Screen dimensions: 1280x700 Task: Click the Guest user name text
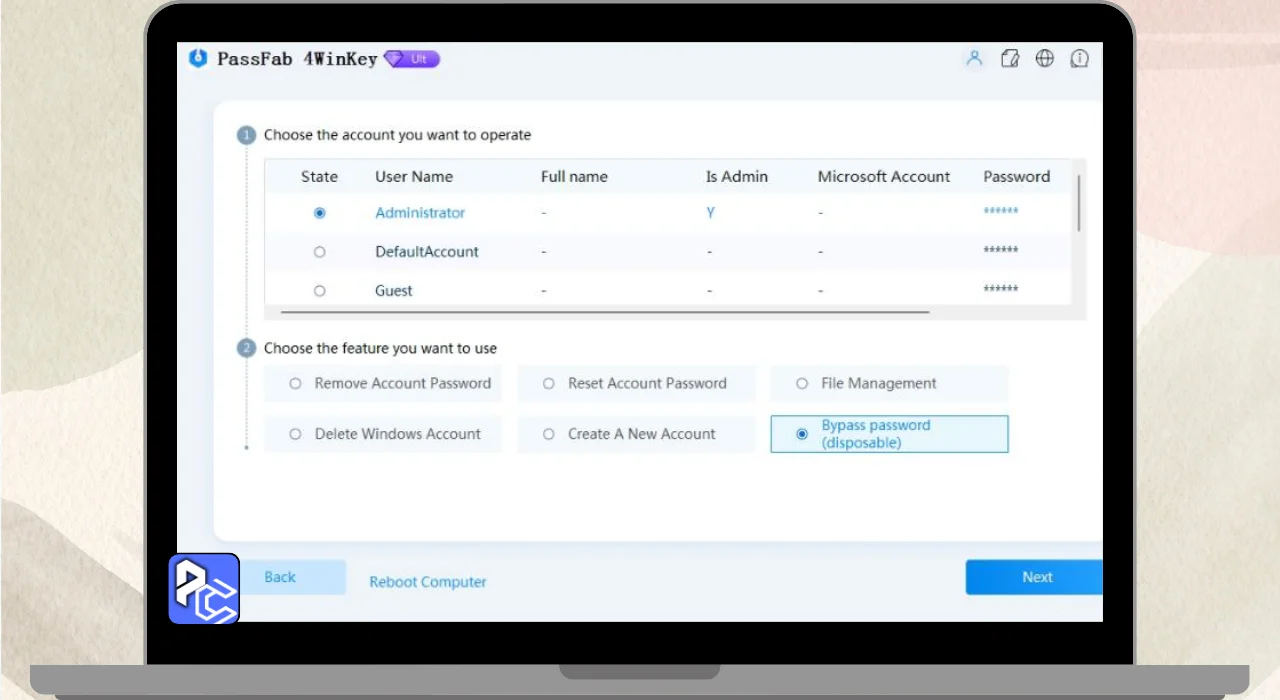click(x=394, y=291)
